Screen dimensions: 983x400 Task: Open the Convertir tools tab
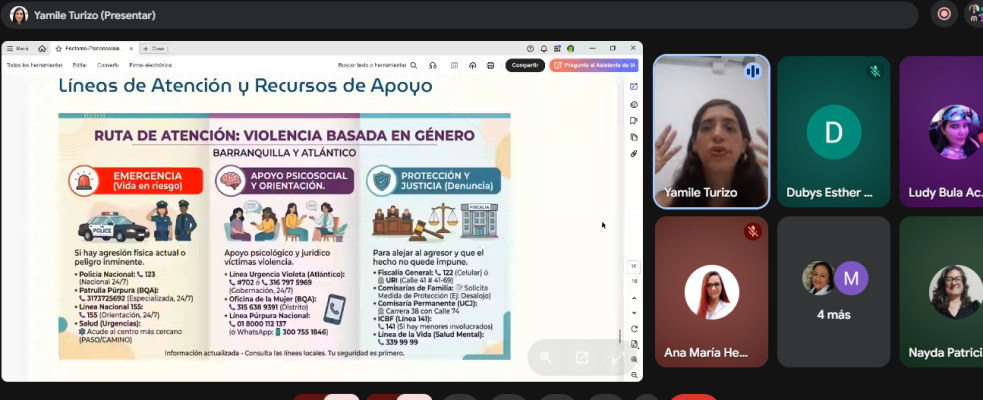coord(108,65)
